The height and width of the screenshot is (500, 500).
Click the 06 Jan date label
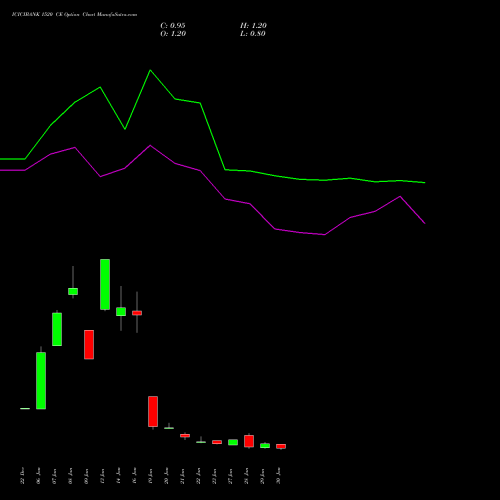tap(38, 476)
